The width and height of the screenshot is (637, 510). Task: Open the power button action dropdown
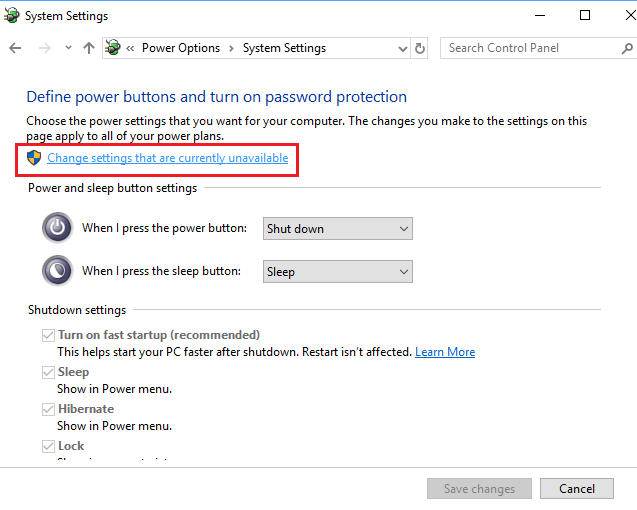(337, 229)
